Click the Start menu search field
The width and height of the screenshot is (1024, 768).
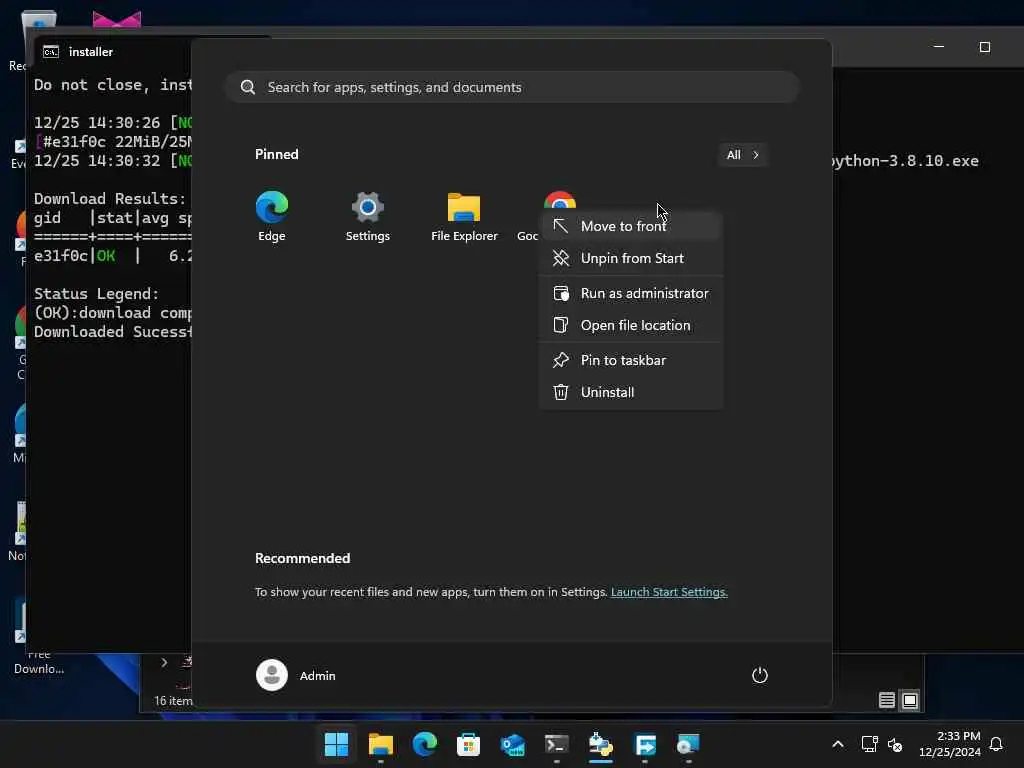[513, 87]
